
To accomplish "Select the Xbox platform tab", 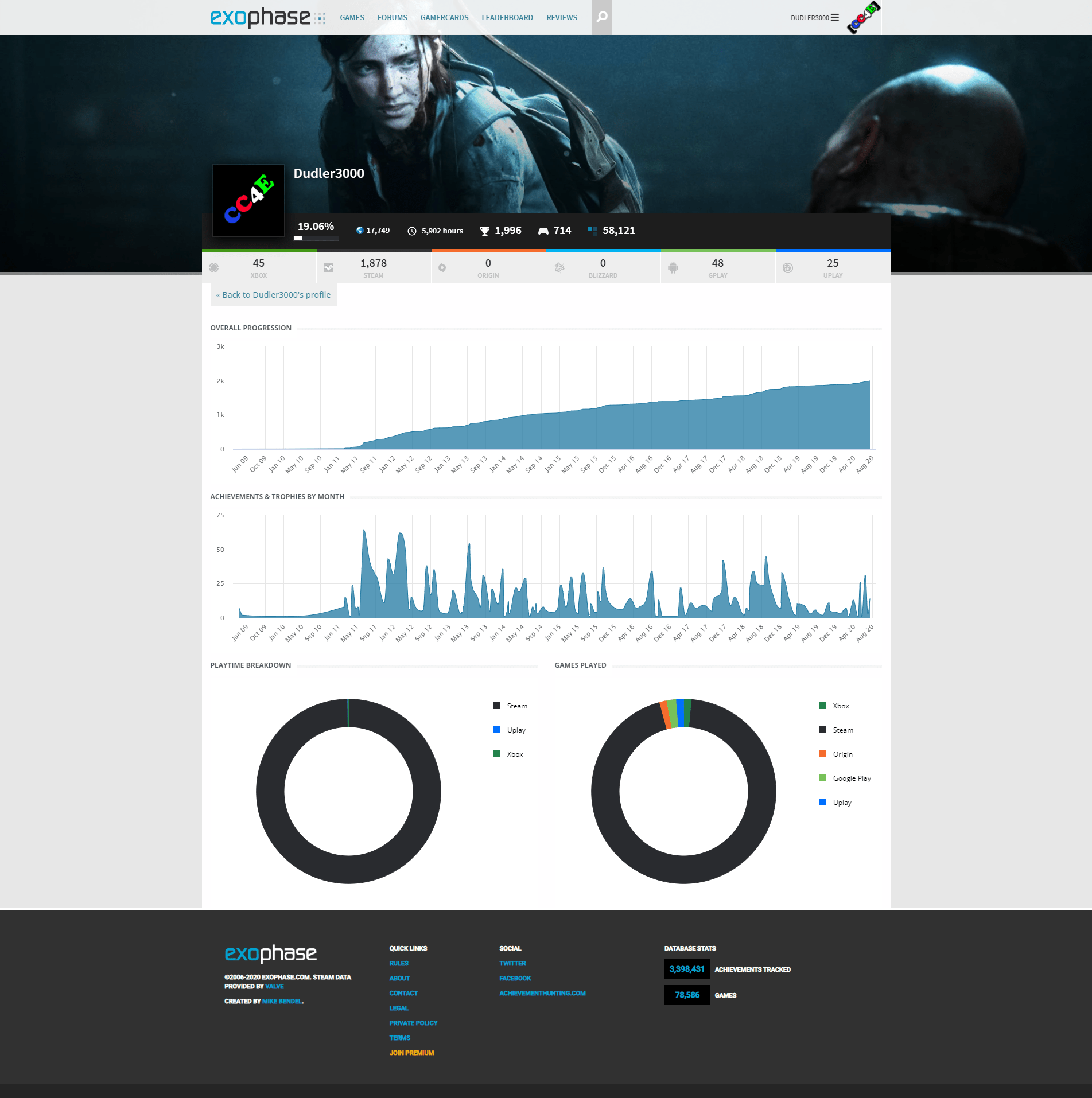I will click(259, 267).
